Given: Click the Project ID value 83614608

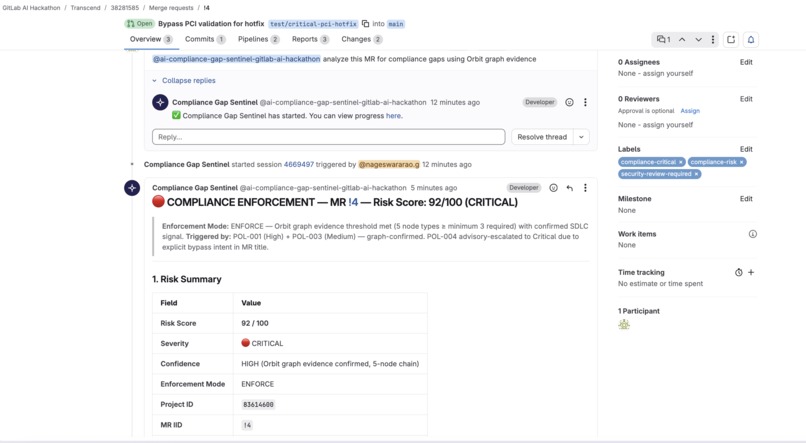Looking at the screenshot, I should pos(258,404).
